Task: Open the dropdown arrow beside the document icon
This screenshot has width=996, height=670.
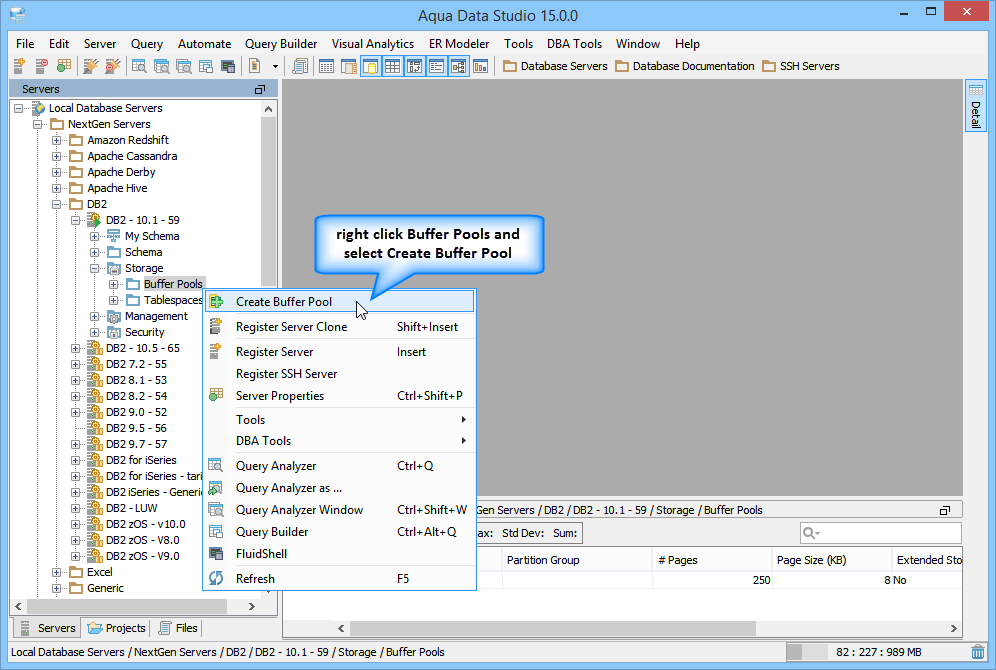Action: (x=275, y=66)
